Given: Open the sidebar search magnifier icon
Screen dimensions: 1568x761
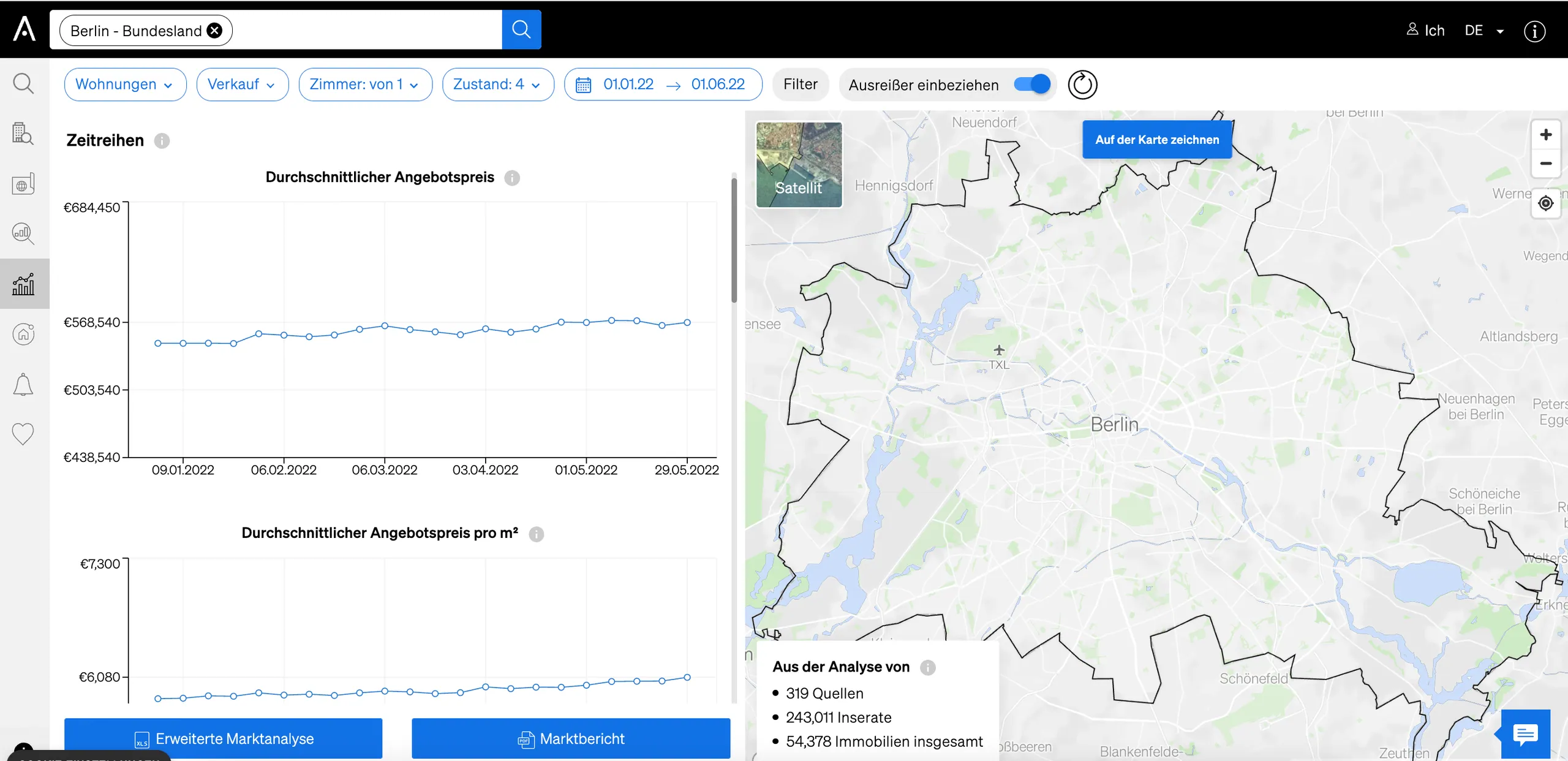Looking at the screenshot, I should 23,83.
